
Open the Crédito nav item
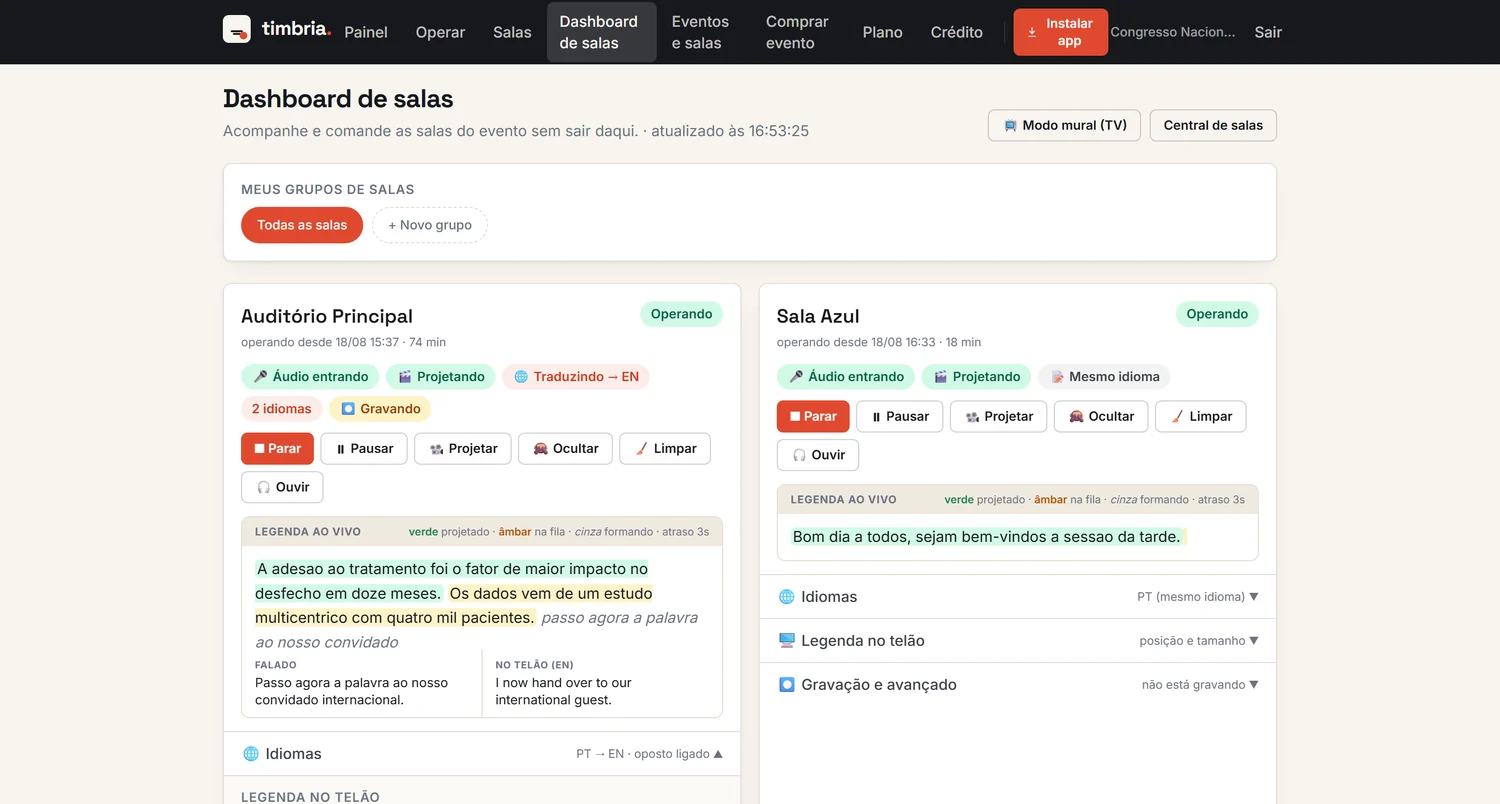tap(957, 32)
